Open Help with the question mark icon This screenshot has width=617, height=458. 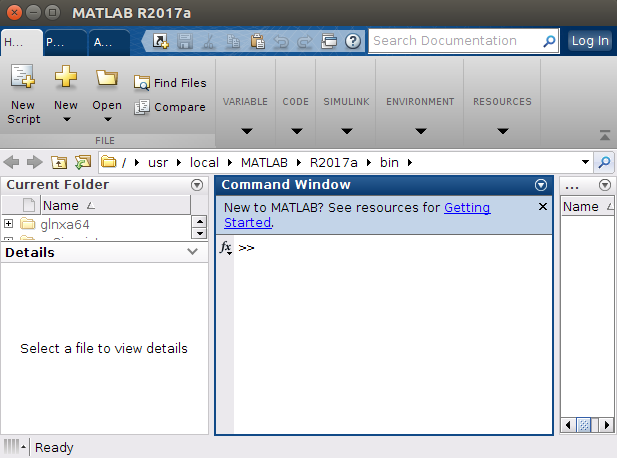353,41
